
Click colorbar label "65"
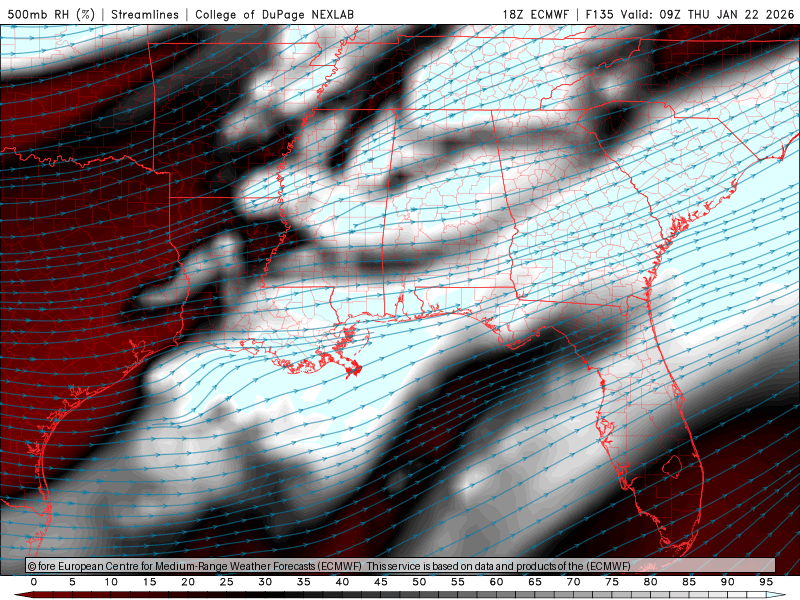point(535,582)
